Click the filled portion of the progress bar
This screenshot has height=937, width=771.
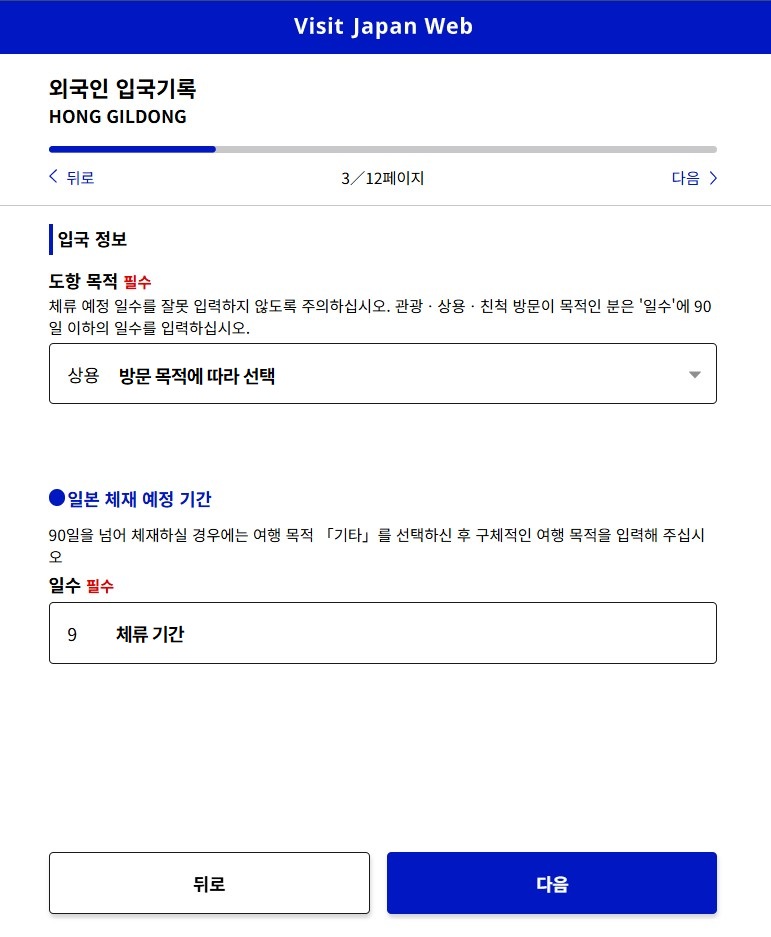click(x=132, y=149)
